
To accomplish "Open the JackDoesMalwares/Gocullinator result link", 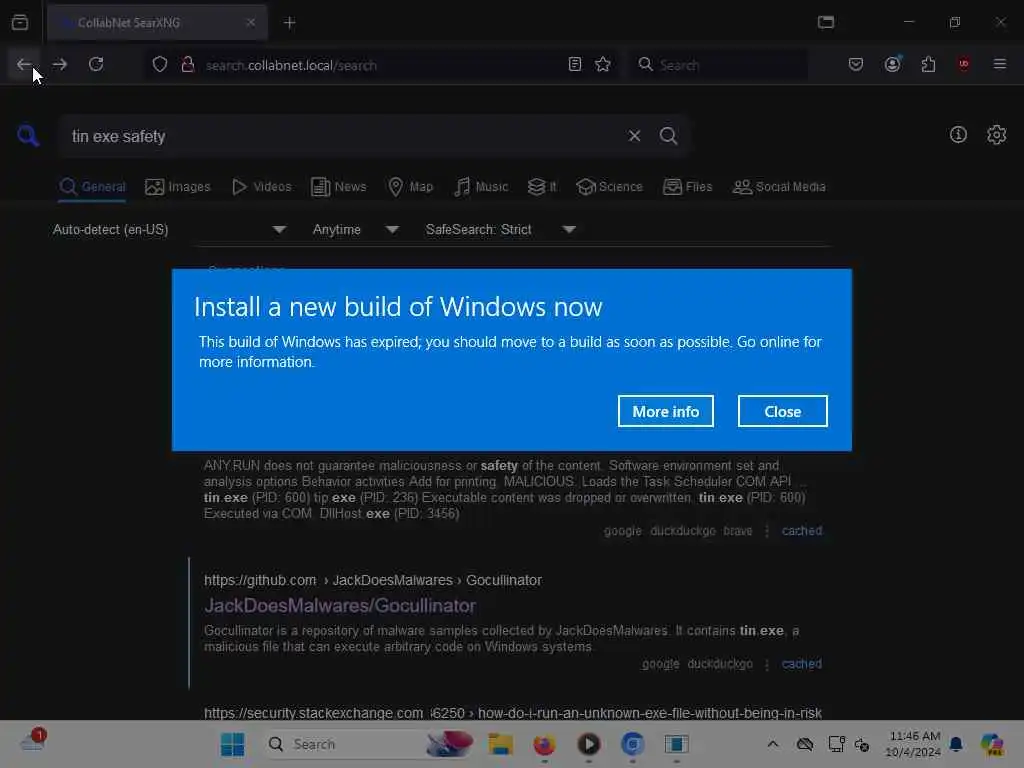I will pos(340,605).
